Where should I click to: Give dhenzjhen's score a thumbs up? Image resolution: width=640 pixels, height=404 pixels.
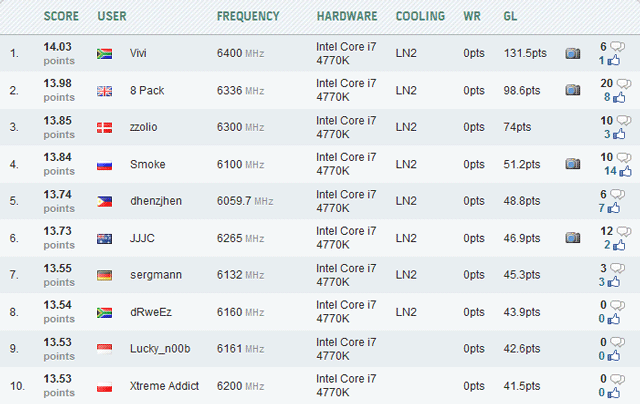(x=618, y=209)
